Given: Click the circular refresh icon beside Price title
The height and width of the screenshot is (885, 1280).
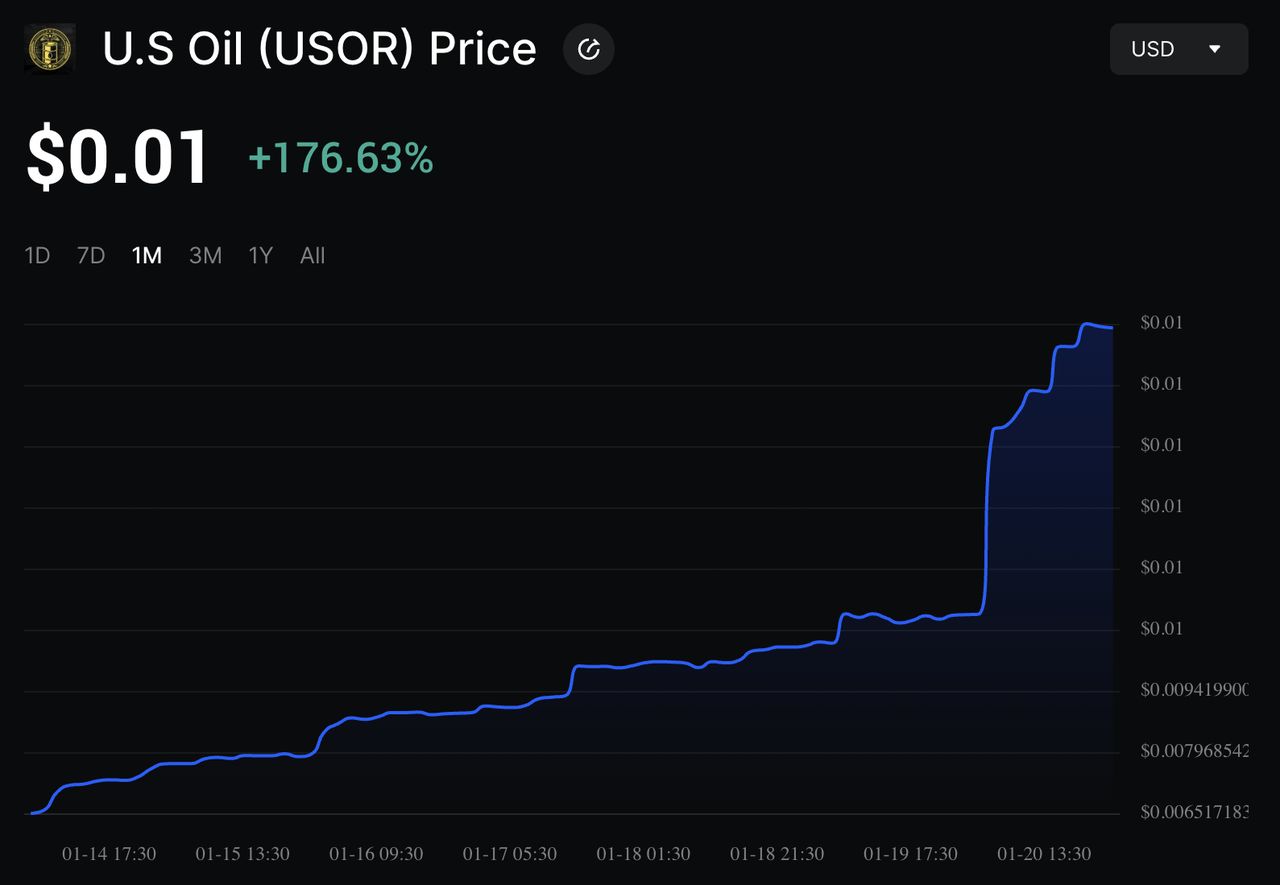Looking at the screenshot, I should tap(589, 49).
